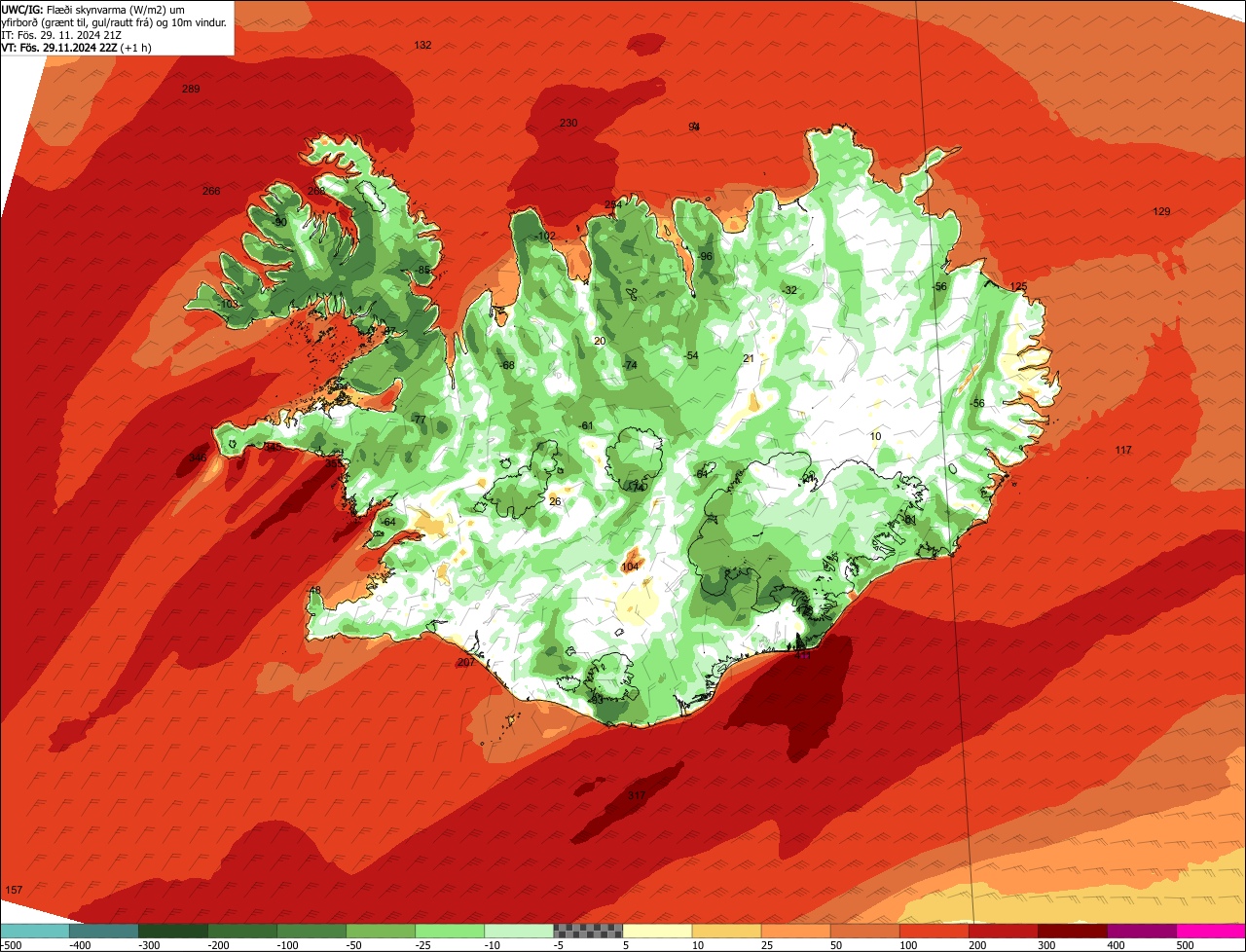Click the value 10 in the white eastern interior

click(x=875, y=437)
